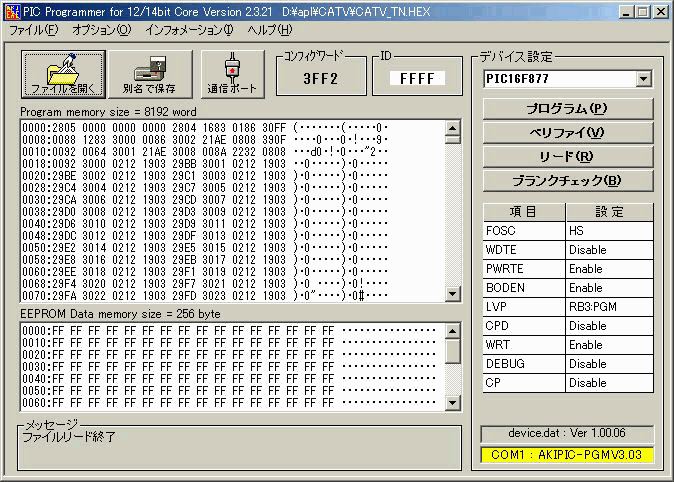Image resolution: width=674 pixels, height=482 pixels.
Task: Open the File (F) menu
Action: point(33,30)
